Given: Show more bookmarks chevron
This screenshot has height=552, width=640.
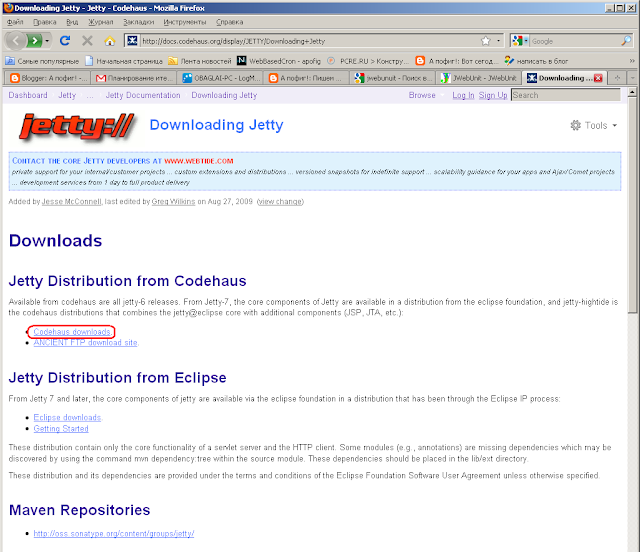Looking at the screenshot, I should (x=632, y=61).
